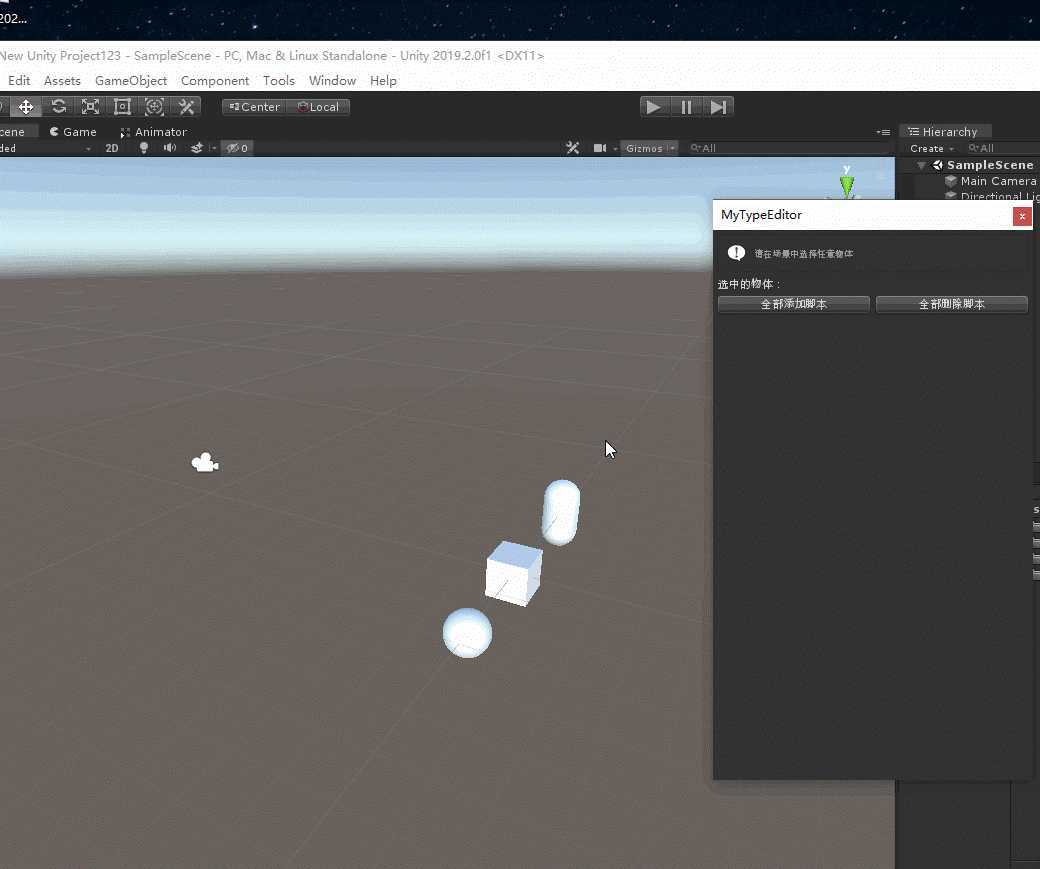Open the Hierarchy Create dropdown

pyautogui.click(x=931, y=149)
